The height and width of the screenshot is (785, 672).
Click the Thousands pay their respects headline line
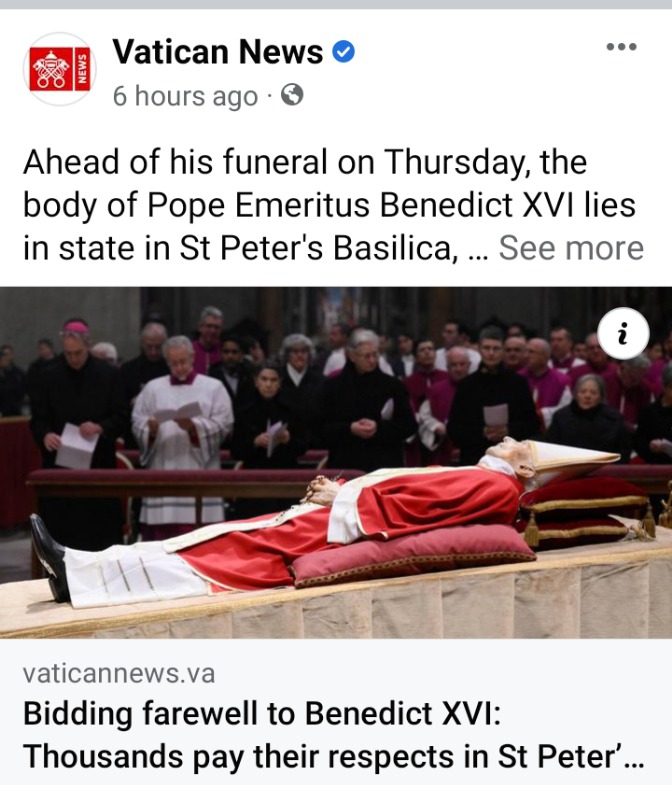[x=333, y=756]
